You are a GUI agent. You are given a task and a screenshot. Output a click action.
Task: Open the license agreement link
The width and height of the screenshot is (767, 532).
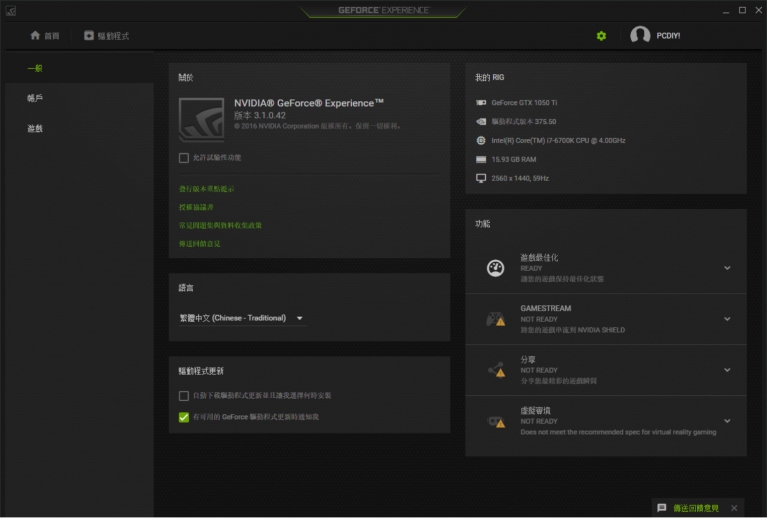click(x=196, y=207)
